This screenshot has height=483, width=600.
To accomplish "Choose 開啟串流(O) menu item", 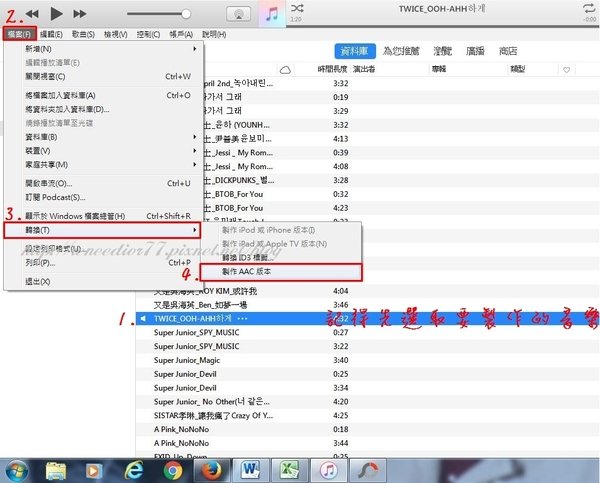I will pyautogui.click(x=103, y=183).
